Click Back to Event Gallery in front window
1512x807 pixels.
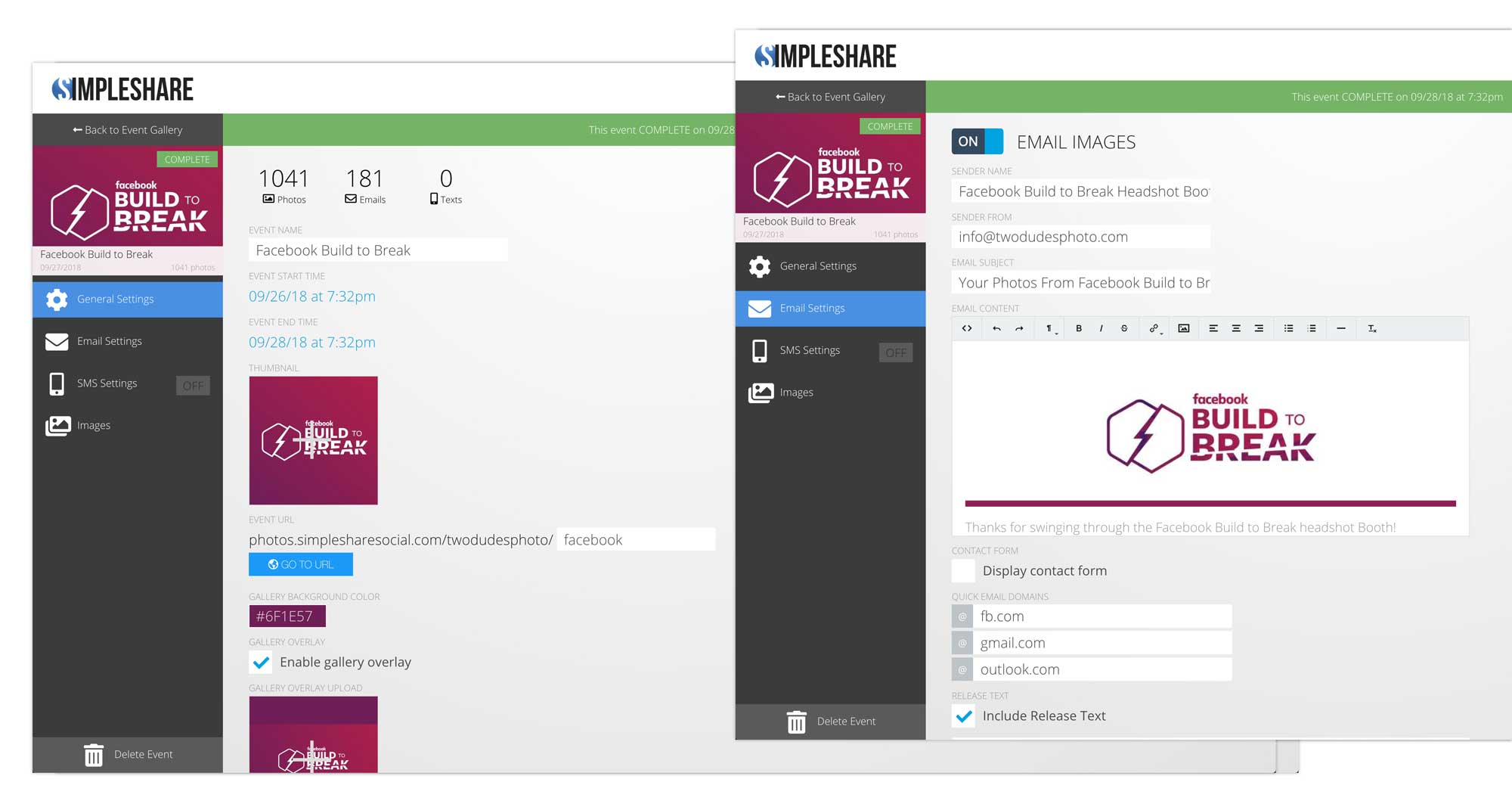coord(830,97)
